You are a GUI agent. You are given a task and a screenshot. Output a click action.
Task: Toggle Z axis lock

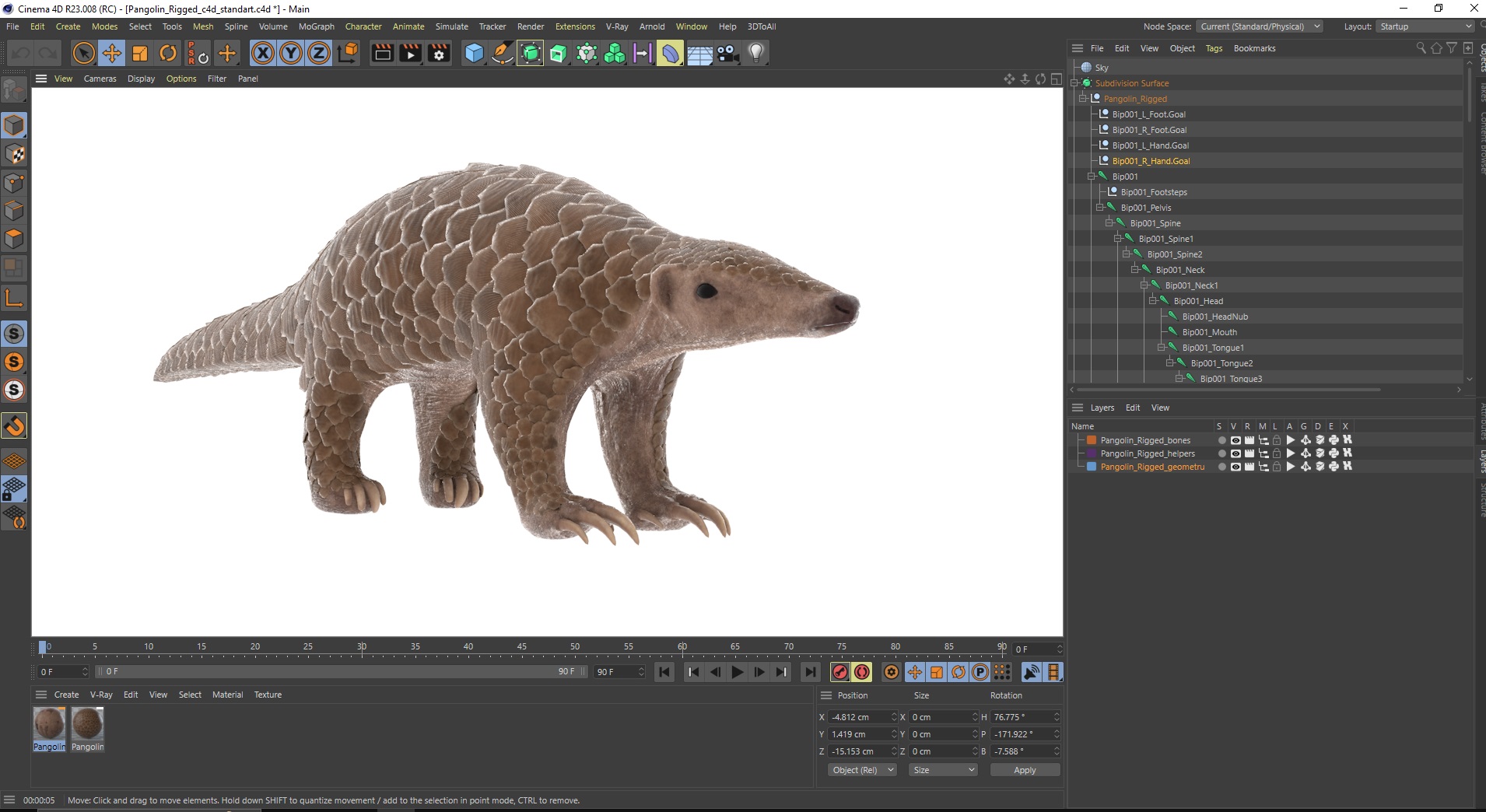319,53
